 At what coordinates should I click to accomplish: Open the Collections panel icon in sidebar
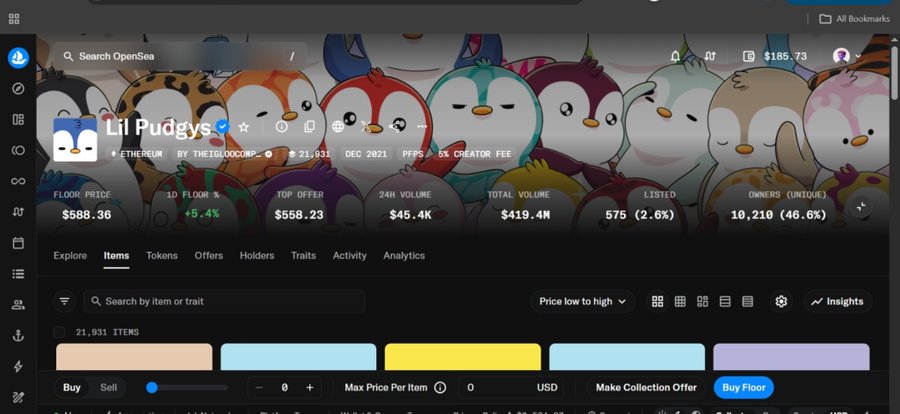coord(18,119)
